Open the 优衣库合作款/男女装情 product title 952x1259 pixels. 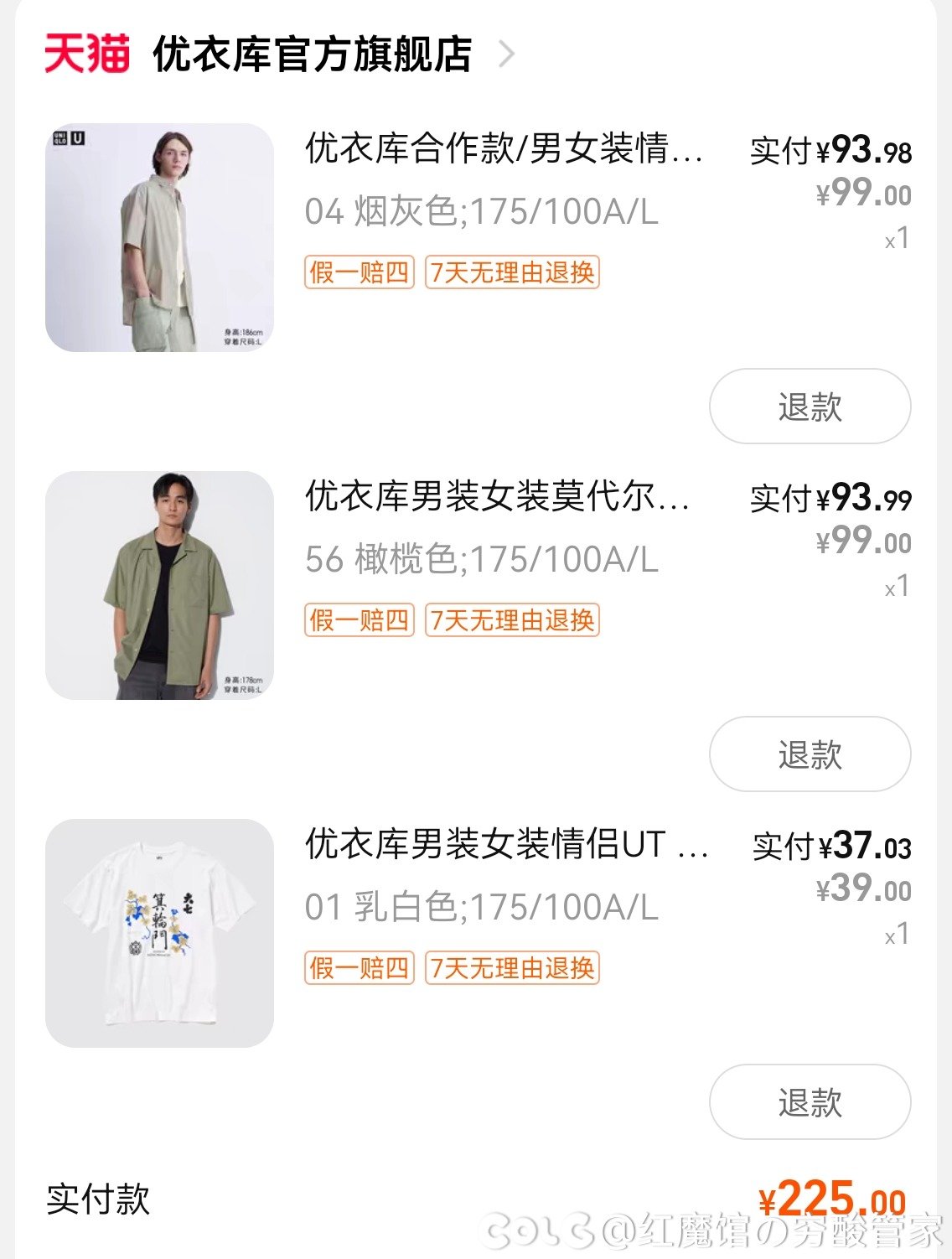503,149
